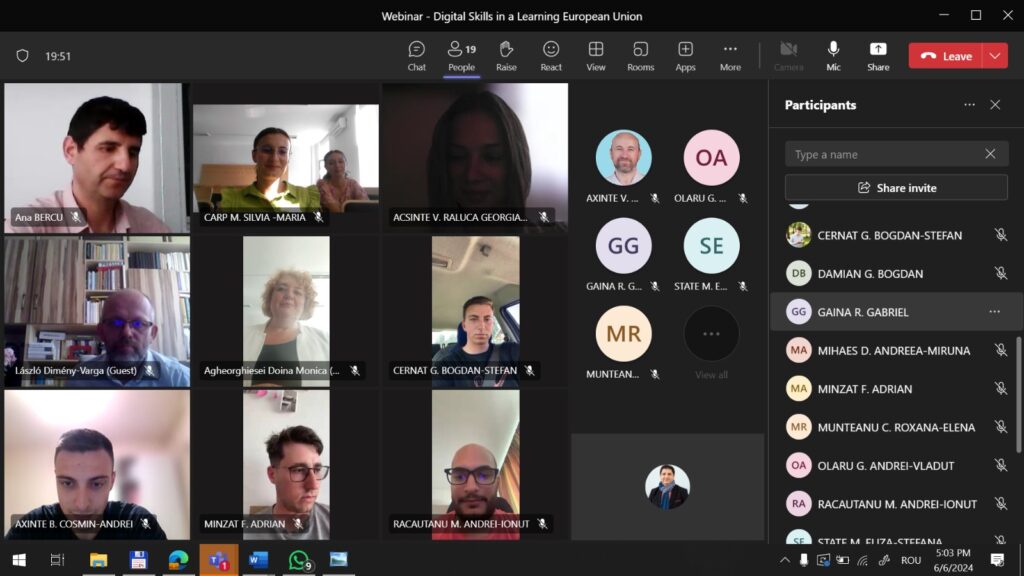
Task: Select László Dimény-Varga (Guest) video tile
Action: 97,312
